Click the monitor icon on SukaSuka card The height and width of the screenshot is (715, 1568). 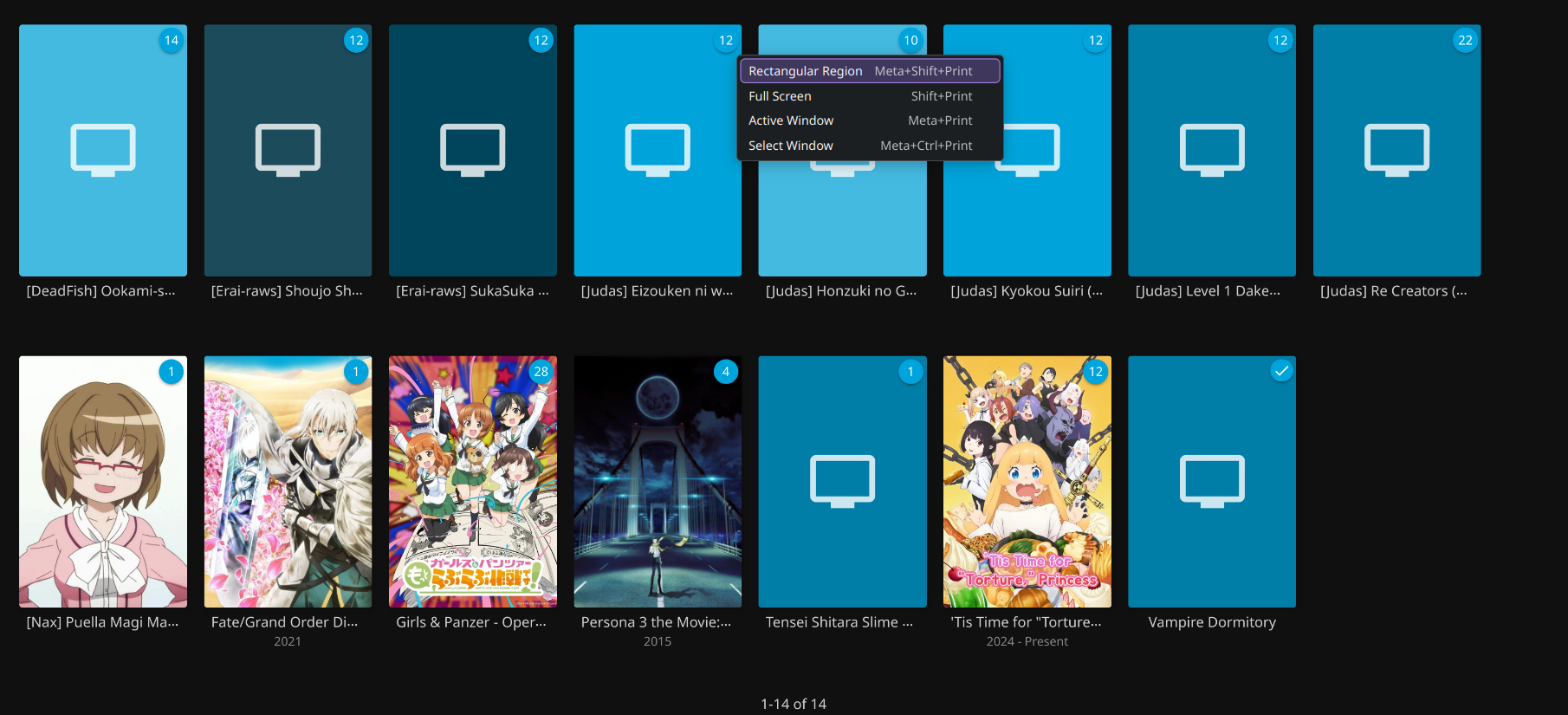point(472,150)
